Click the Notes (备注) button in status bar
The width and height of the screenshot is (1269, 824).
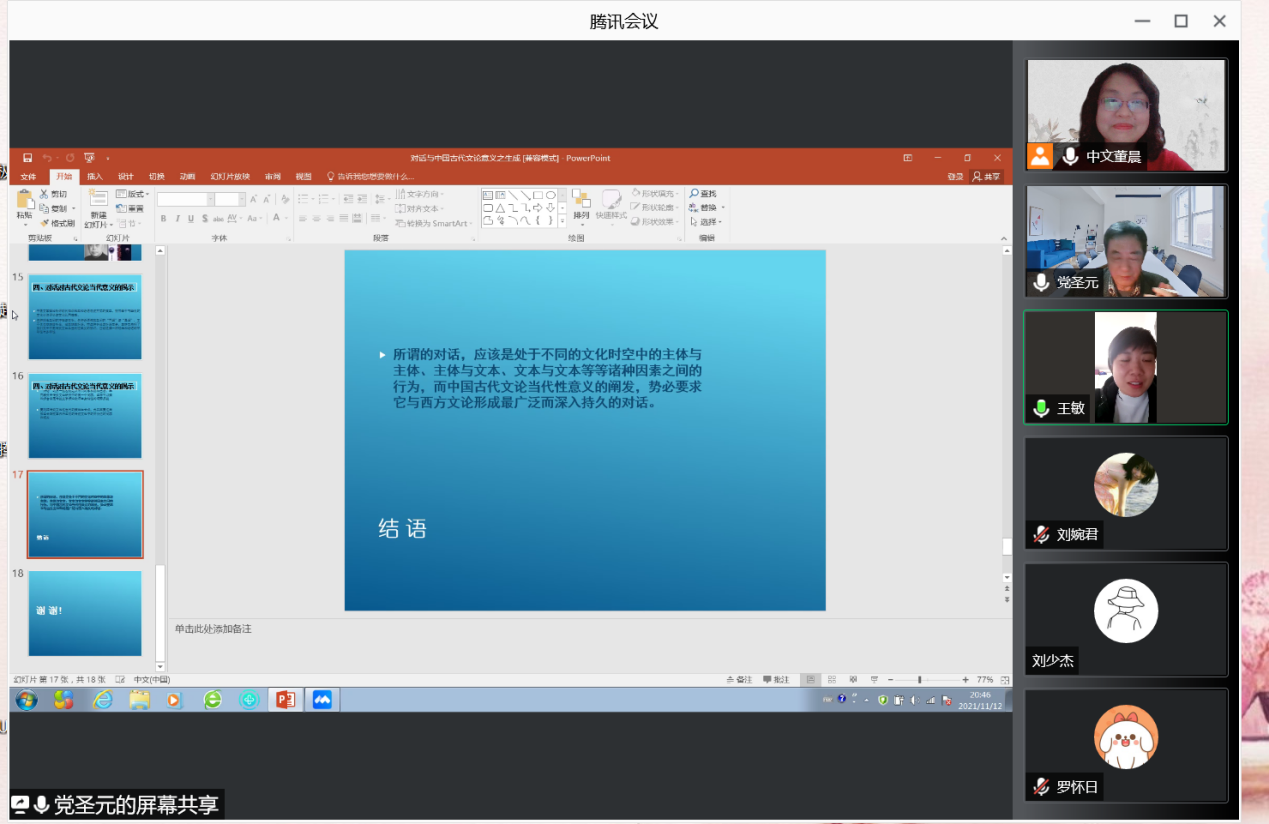tap(739, 680)
